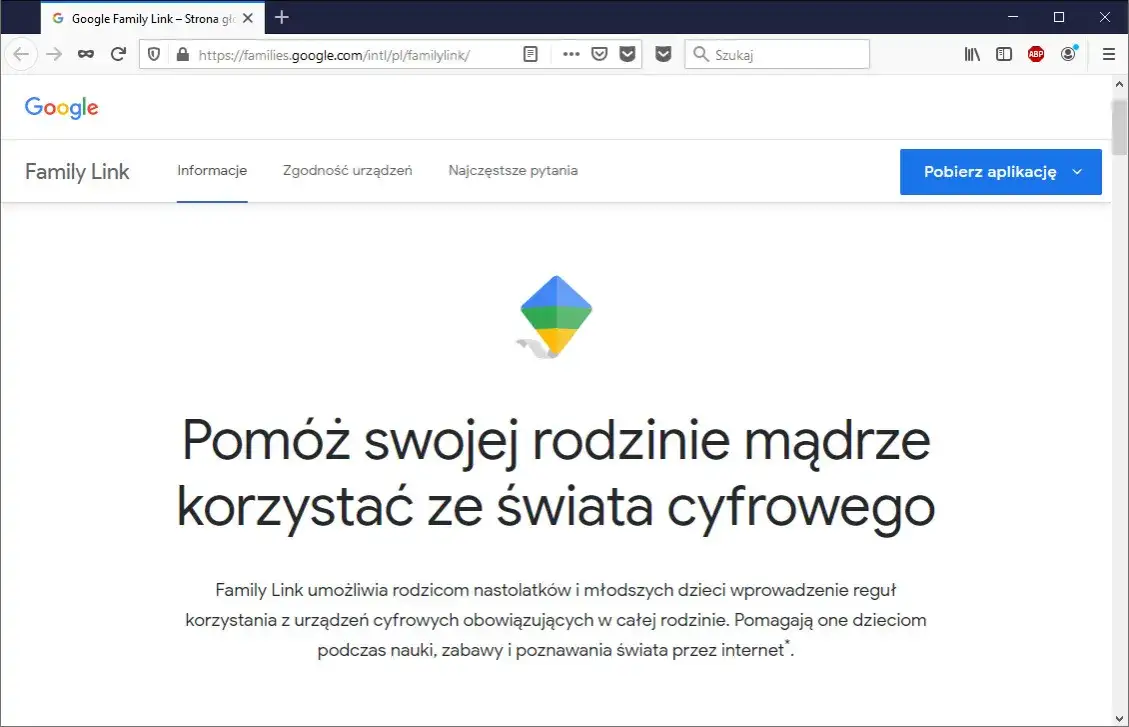
Task: Open the Zgodność urządzeń page
Action: (x=346, y=170)
